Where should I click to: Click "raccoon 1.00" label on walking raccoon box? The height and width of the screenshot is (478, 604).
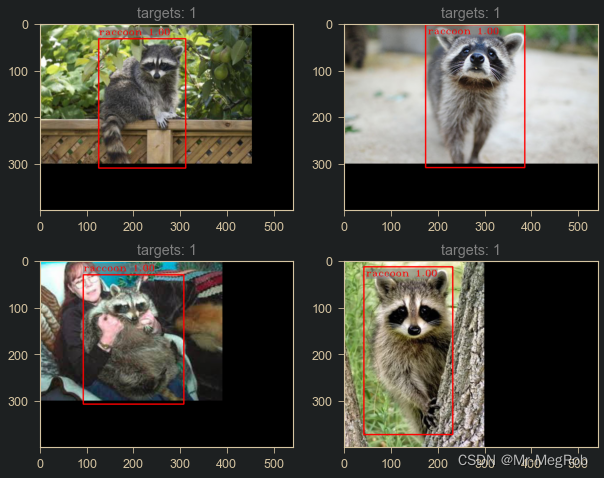pos(463,31)
